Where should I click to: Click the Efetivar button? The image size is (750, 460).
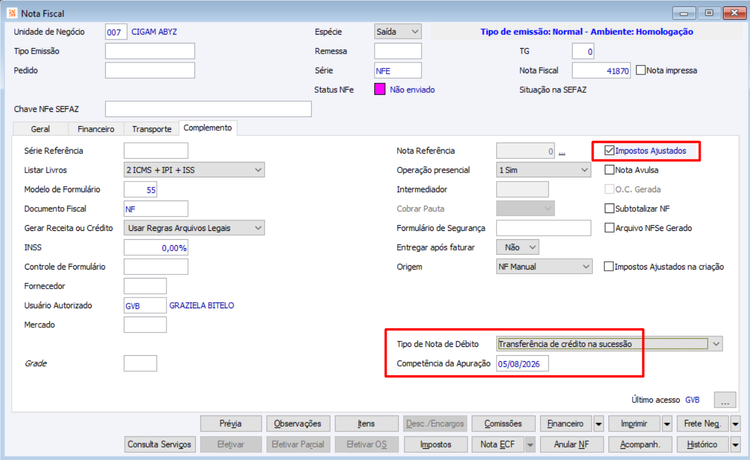pyautogui.click(x=231, y=444)
